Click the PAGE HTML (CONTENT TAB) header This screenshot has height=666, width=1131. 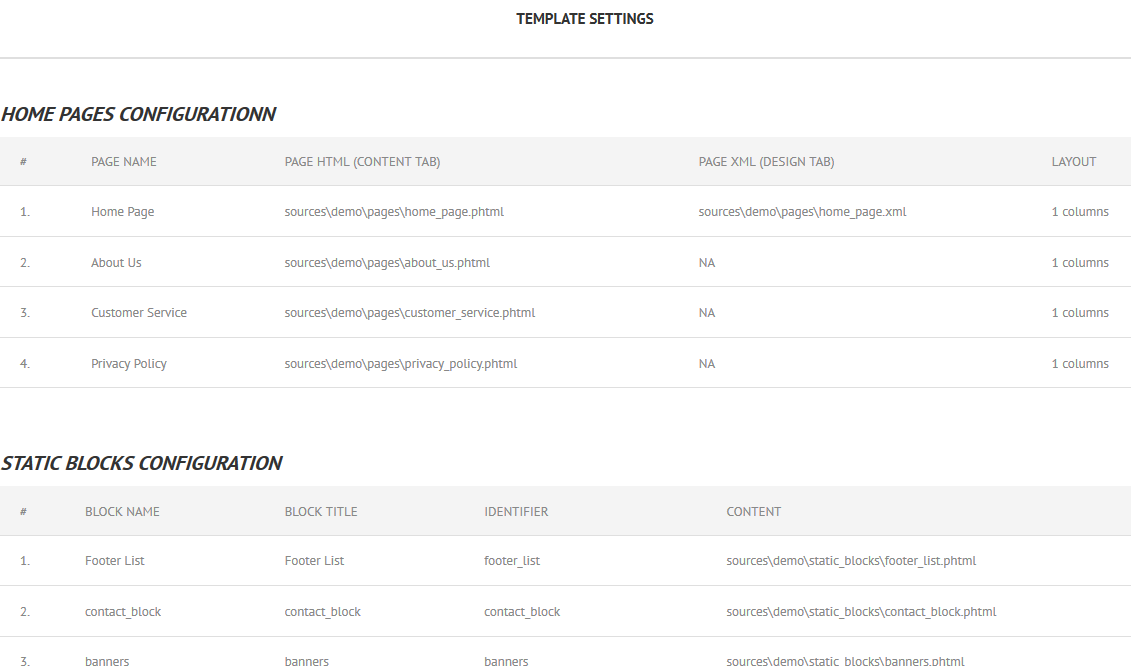pos(362,162)
